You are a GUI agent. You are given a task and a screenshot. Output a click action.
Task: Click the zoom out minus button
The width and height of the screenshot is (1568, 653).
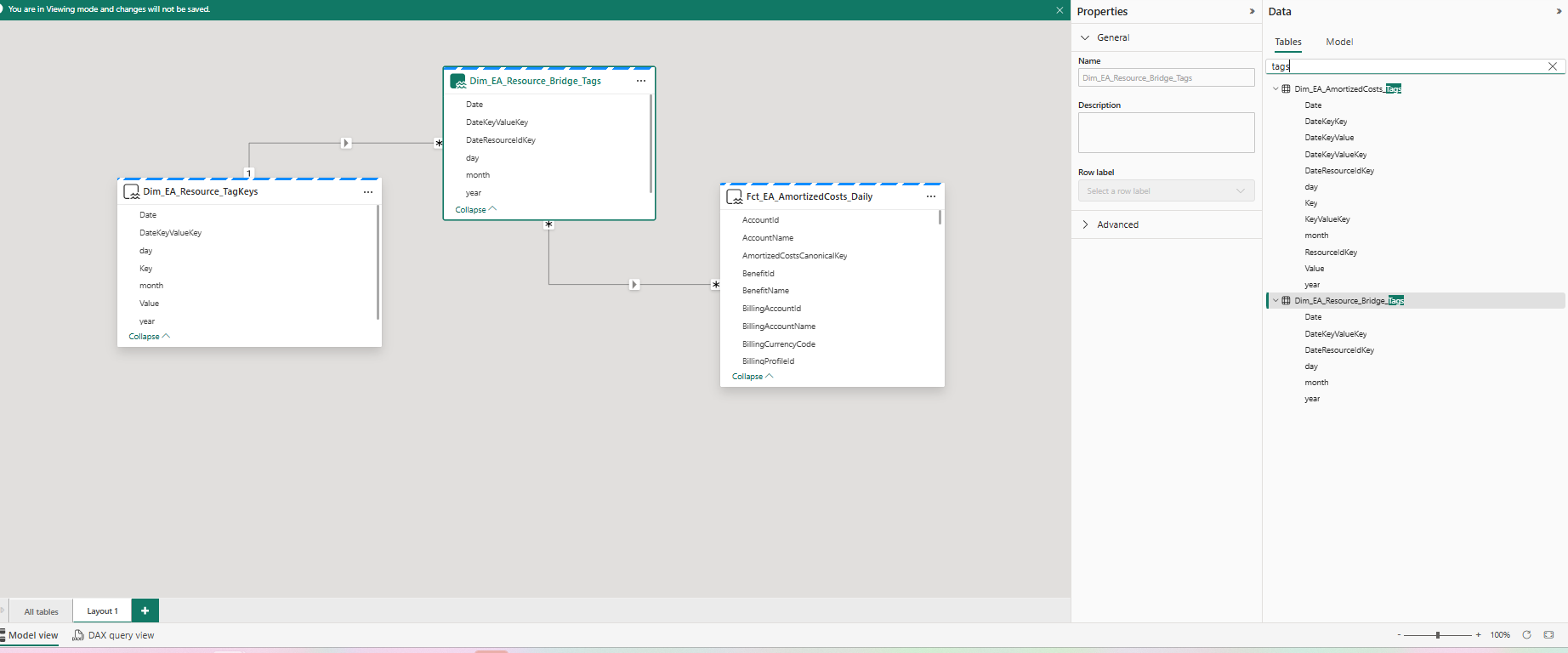click(1399, 635)
